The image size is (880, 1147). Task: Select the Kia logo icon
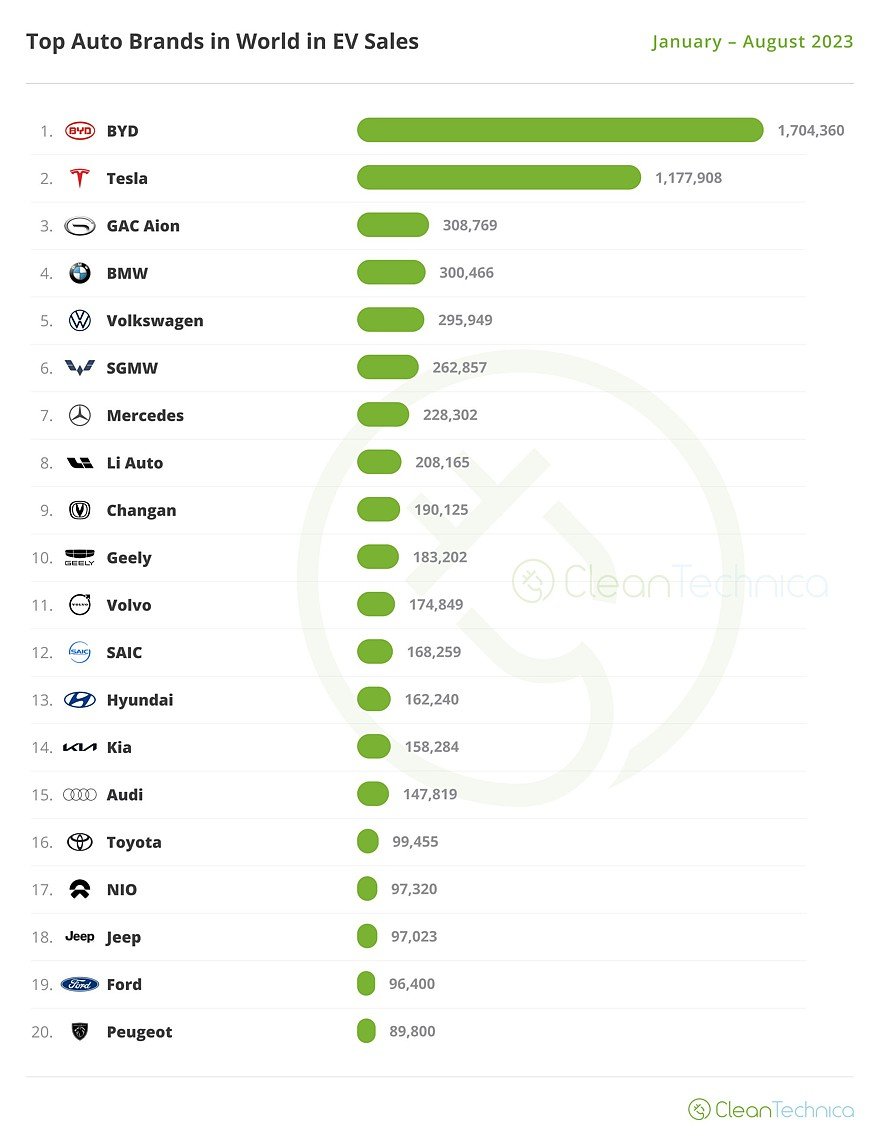pyautogui.click(x=80, y=747)
